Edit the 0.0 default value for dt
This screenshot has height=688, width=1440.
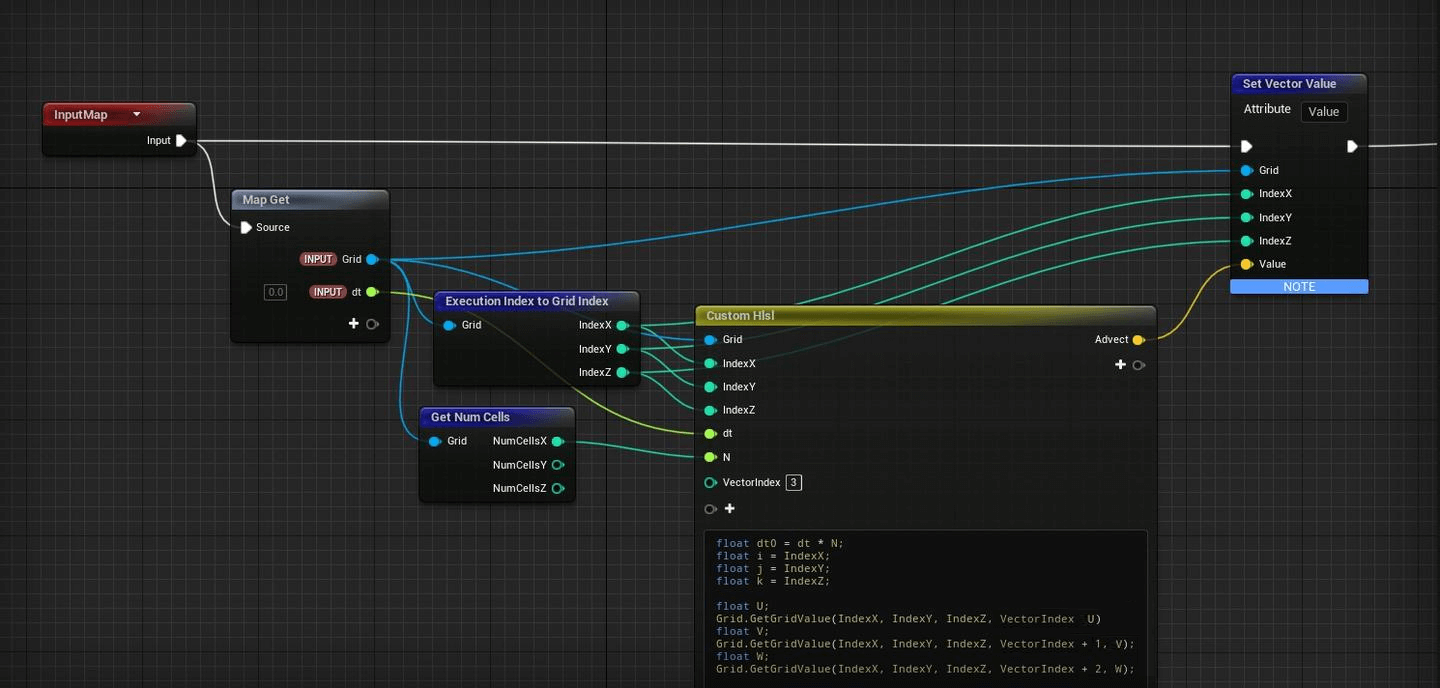tap(275, 292)
